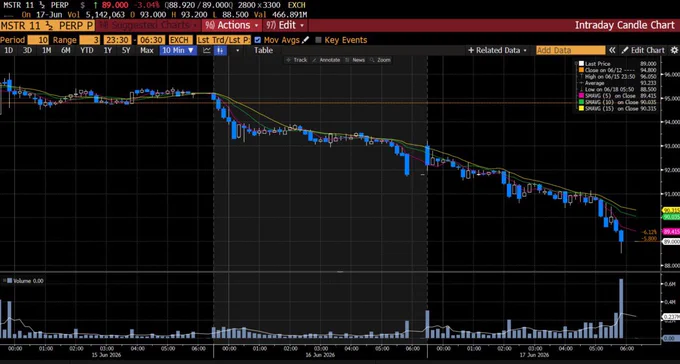Open the Related Data menu
Screen dimensions: 680x364
[x=497, y=50]
